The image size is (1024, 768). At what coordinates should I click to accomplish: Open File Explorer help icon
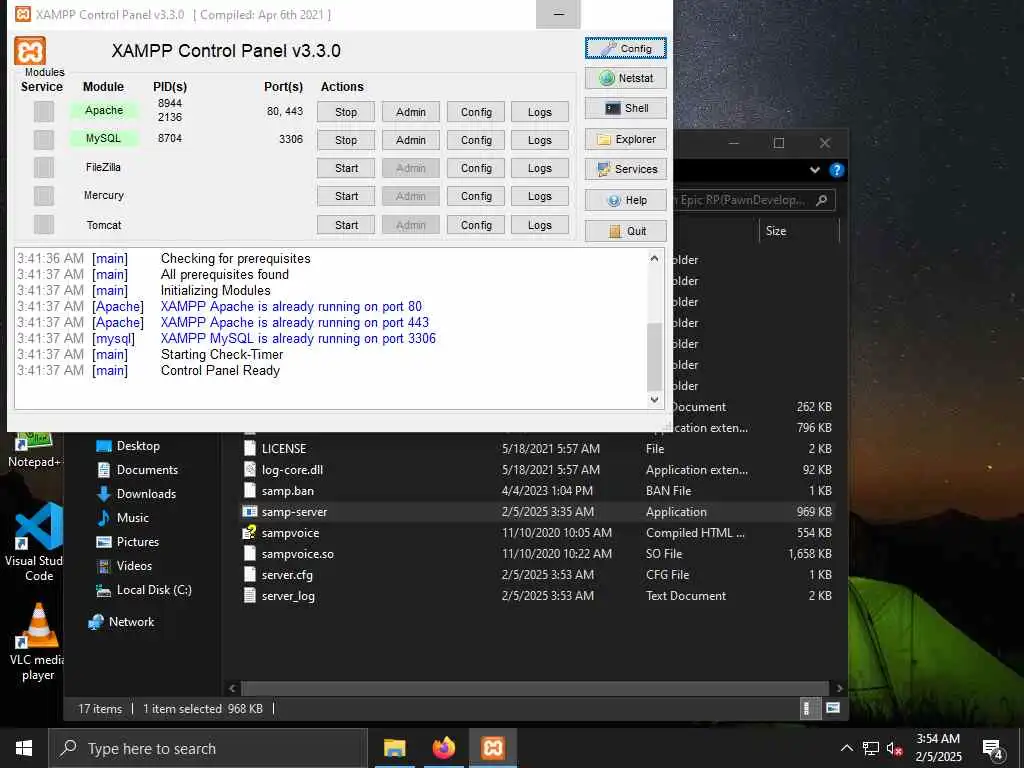pos(836,170)
